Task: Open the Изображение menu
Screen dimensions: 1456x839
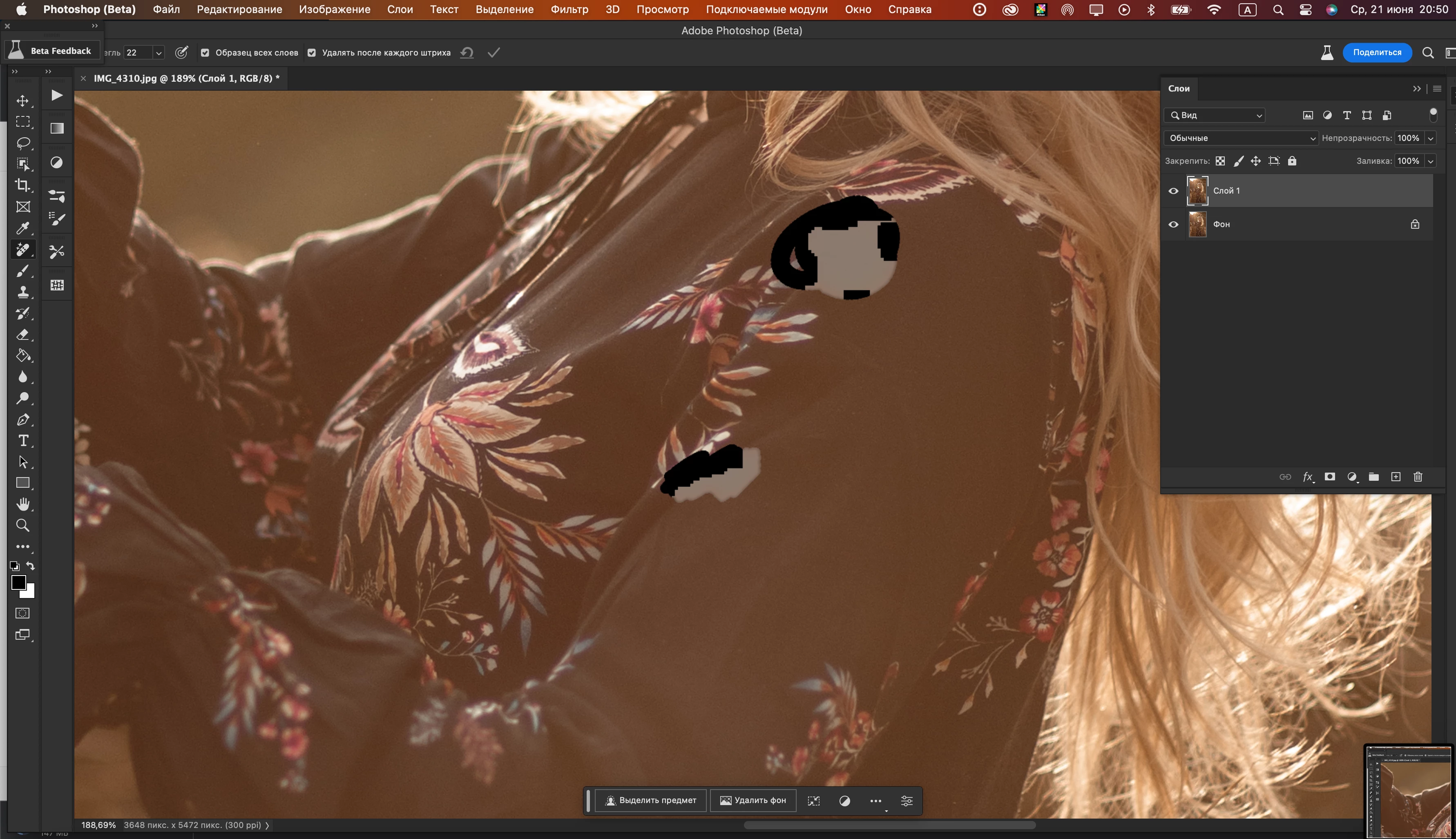Action: pyautogui.click(x=334, y=9)
